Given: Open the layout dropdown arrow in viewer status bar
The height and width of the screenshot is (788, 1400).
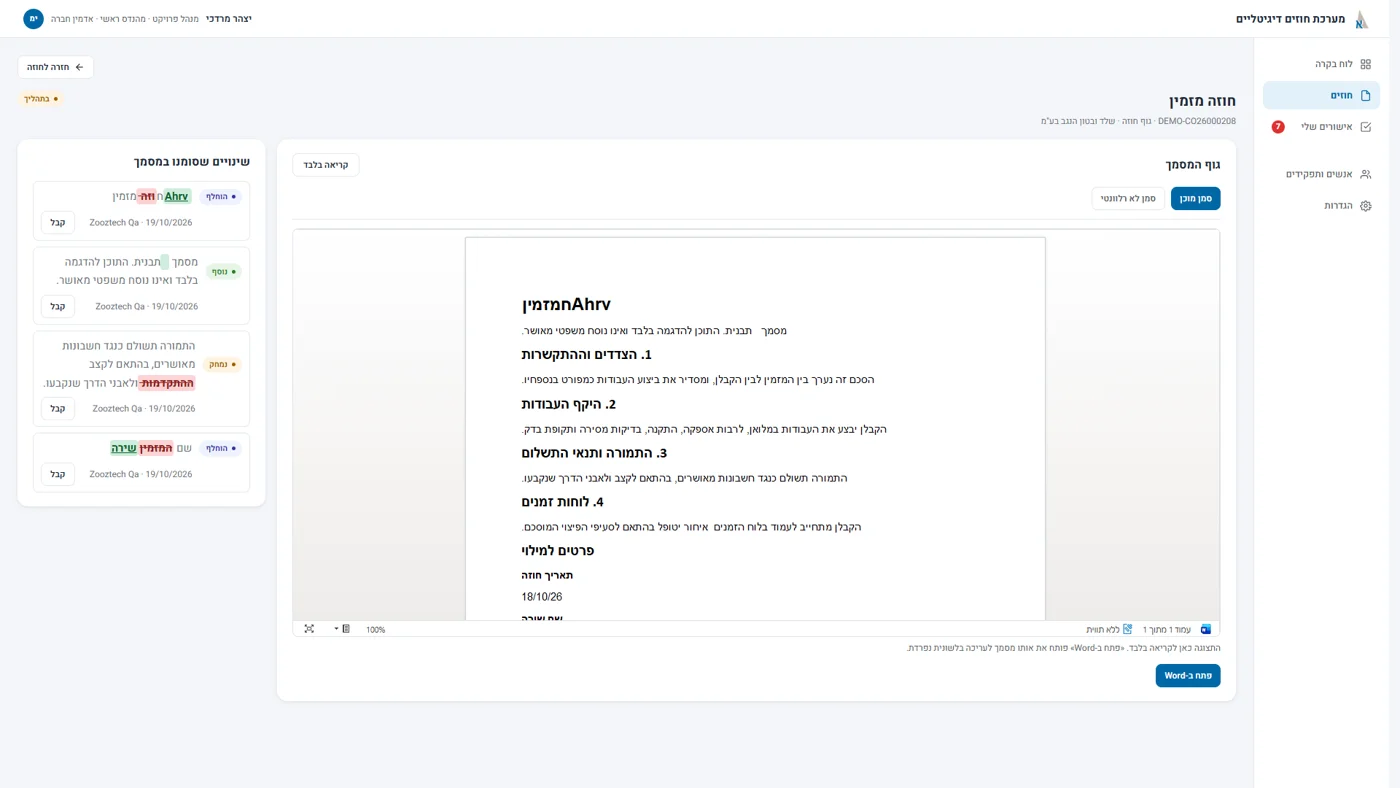Looking at the screenshot, I should tap(336, 629).
